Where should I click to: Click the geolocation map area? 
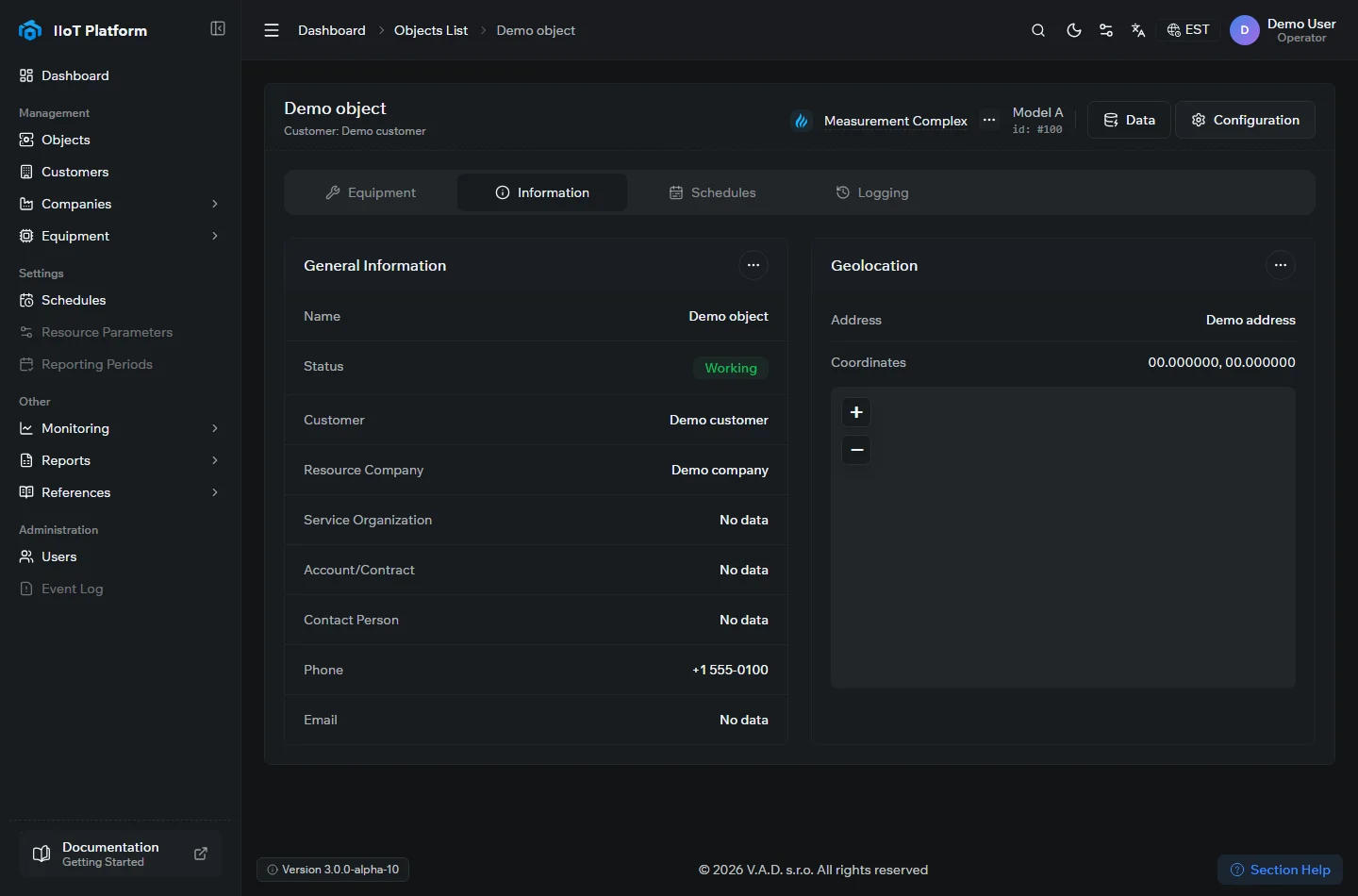click(1063, 538)
